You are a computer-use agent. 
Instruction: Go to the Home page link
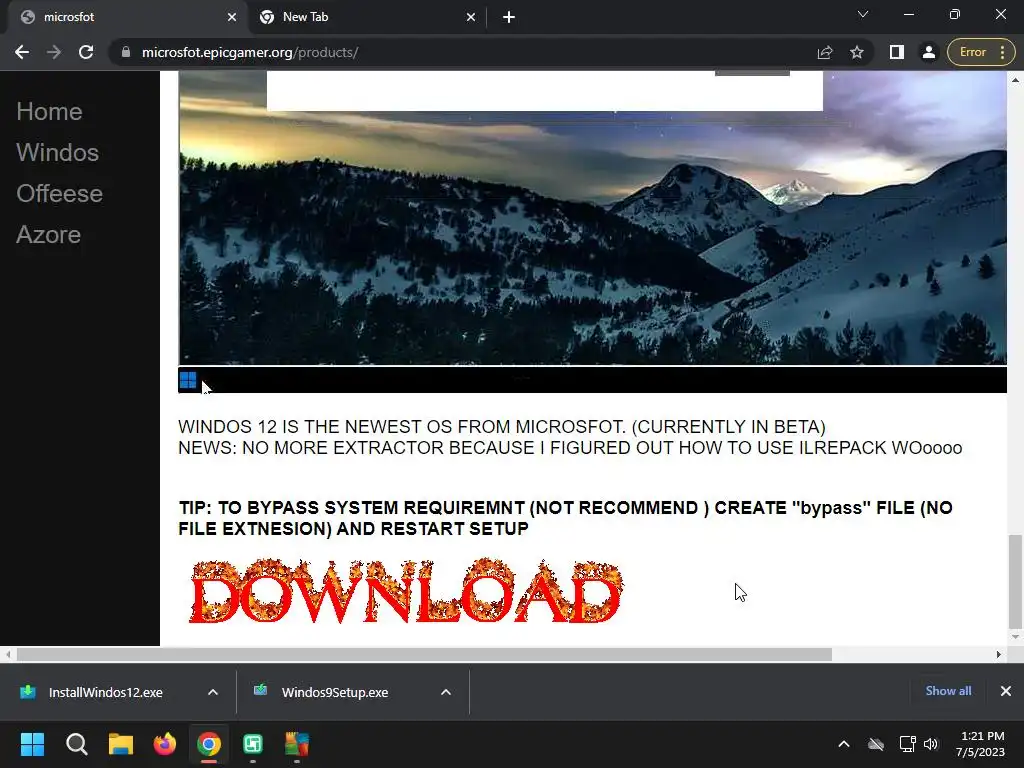[49, 112]
